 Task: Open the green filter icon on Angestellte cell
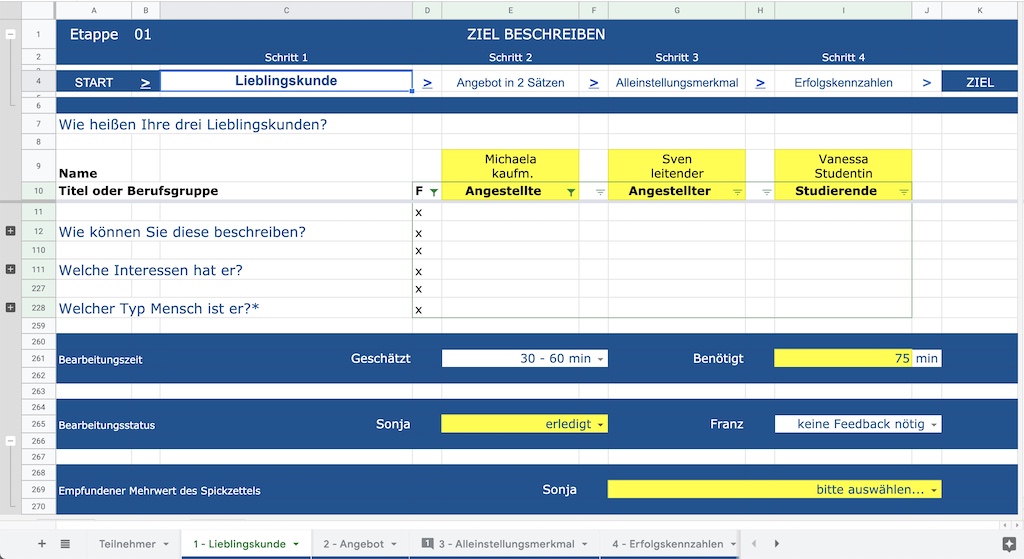tap(571, 192)
